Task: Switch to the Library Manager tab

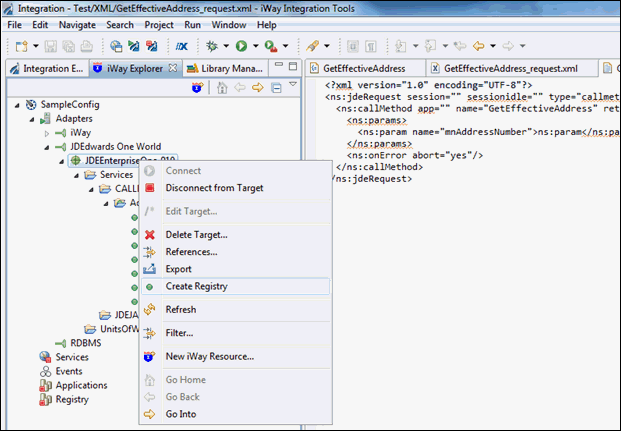Action: (x=225, y=69)
